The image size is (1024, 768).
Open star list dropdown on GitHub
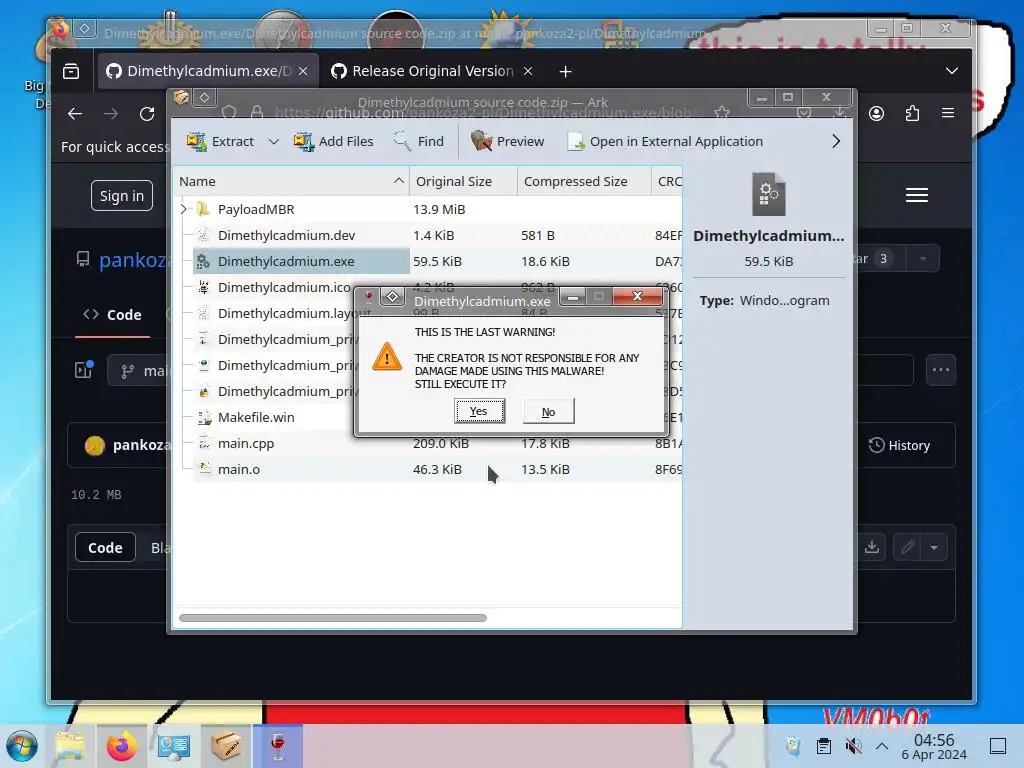pos(923,259)
